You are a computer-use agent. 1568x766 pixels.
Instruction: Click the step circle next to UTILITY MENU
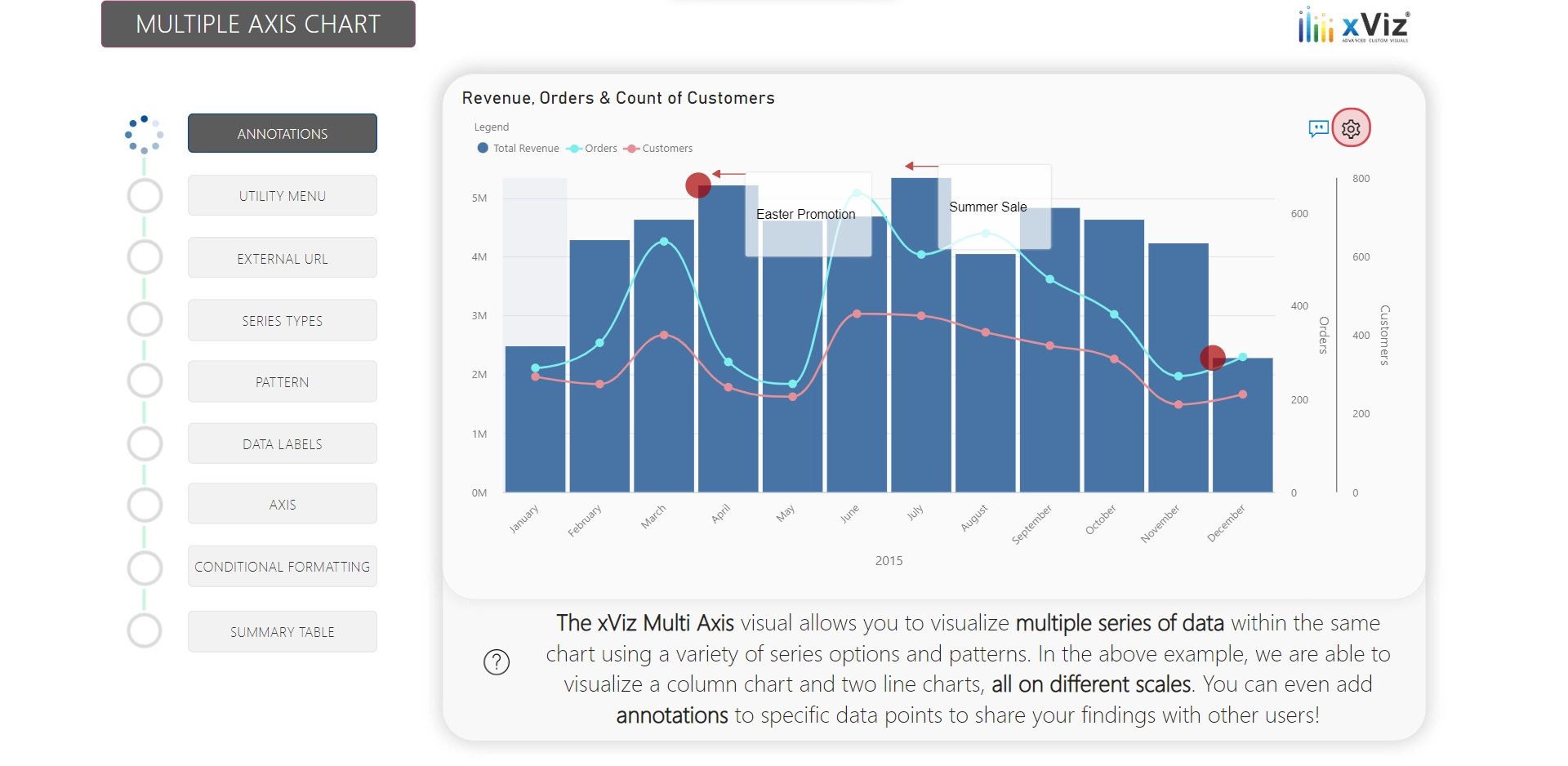145,195
